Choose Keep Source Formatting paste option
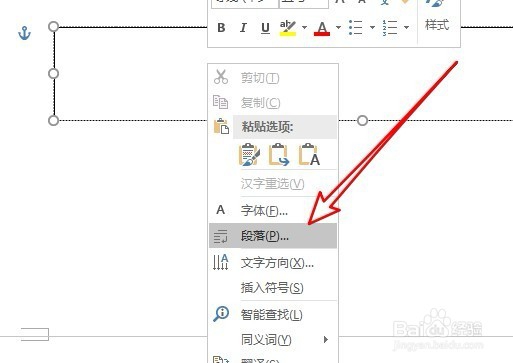This screenshot has width=513, height=363. click(x=250, y=154)
